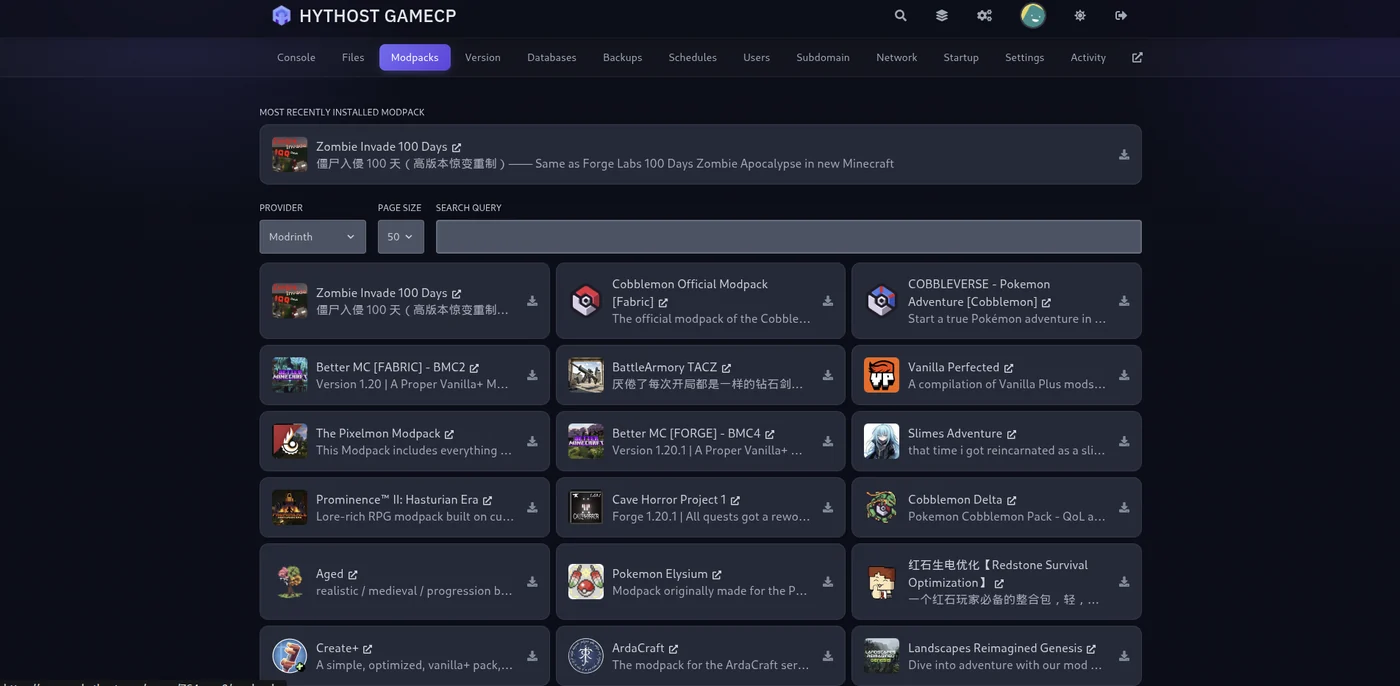The height and width of the screenshot is (686, 1400).
Task: Open ArdaCraft external link icon
Action: pyautogui.click(x=674, y=649)
